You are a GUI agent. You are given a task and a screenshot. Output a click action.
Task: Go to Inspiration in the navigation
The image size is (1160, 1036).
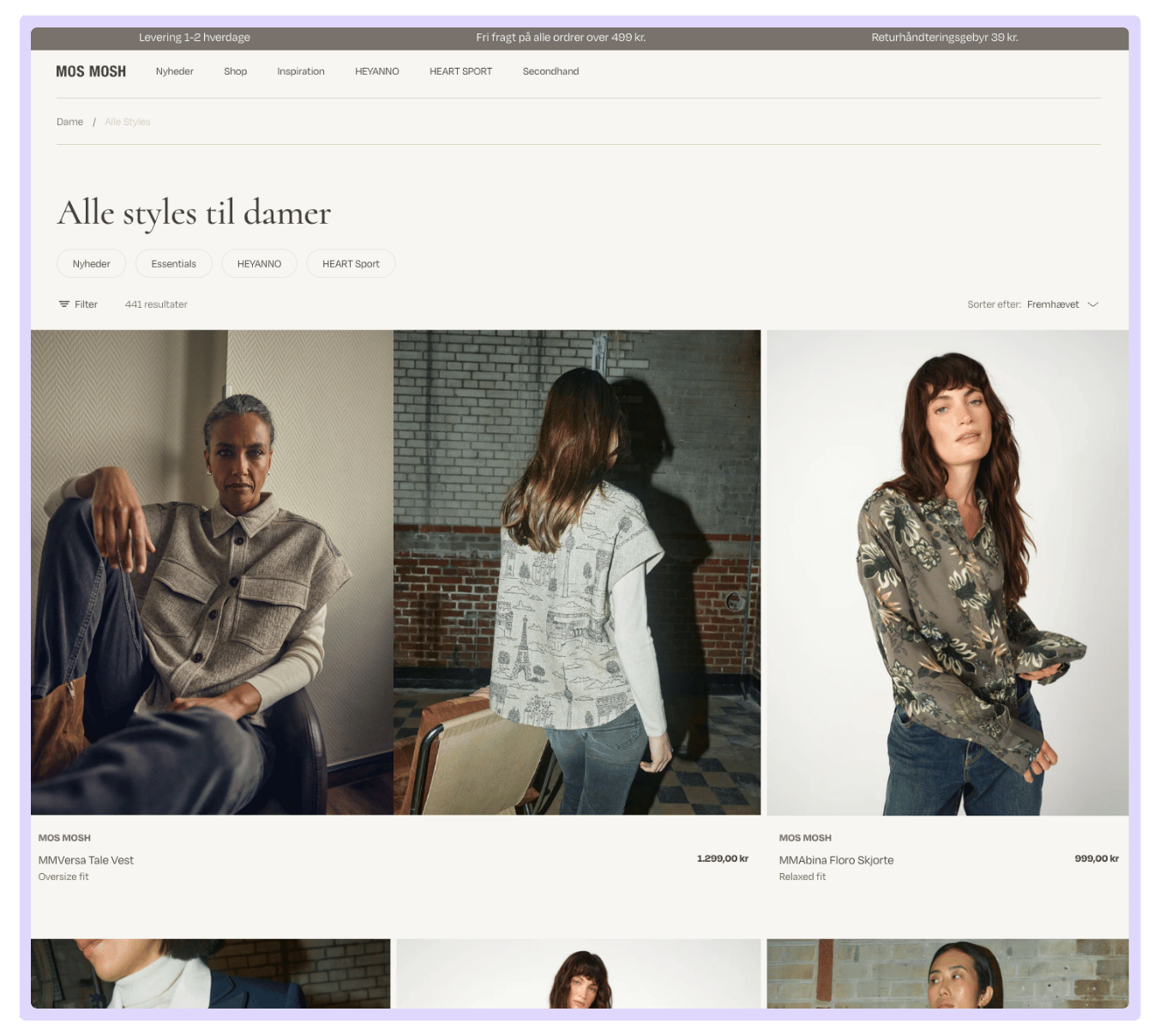click(x=301, y=72)
